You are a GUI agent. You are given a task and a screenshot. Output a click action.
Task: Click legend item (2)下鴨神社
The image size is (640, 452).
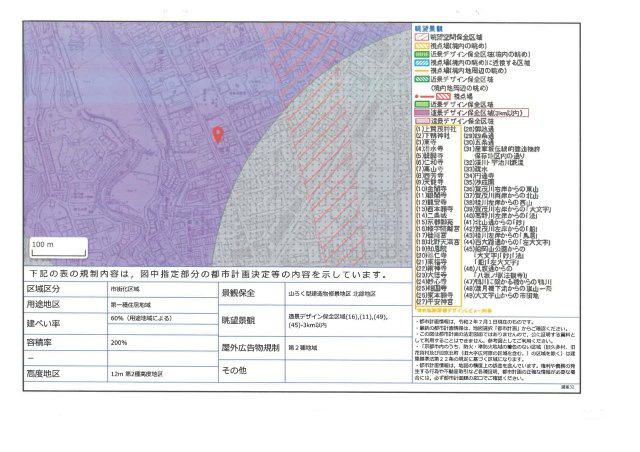[x=433, y=136]
